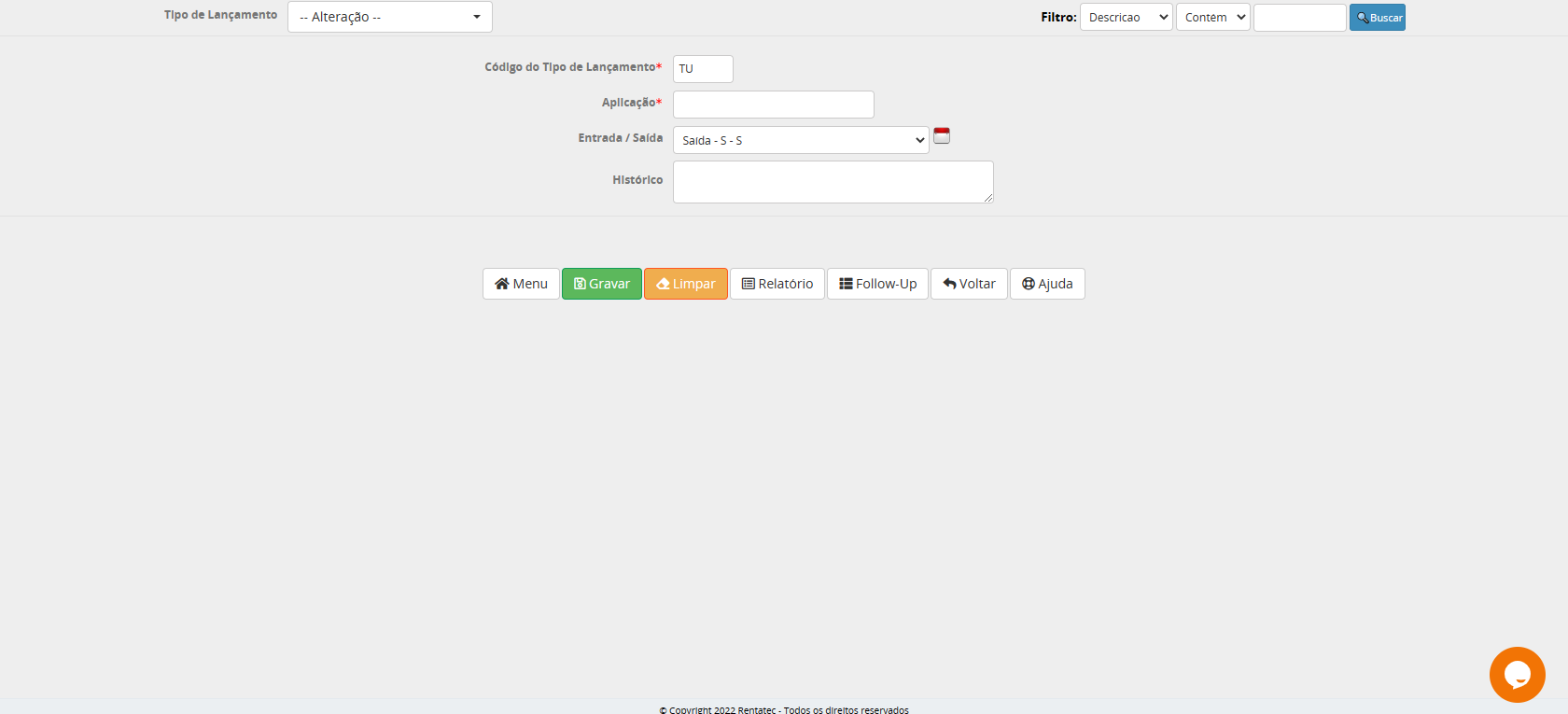Open the Relatório report

click(x=777, y=284)
